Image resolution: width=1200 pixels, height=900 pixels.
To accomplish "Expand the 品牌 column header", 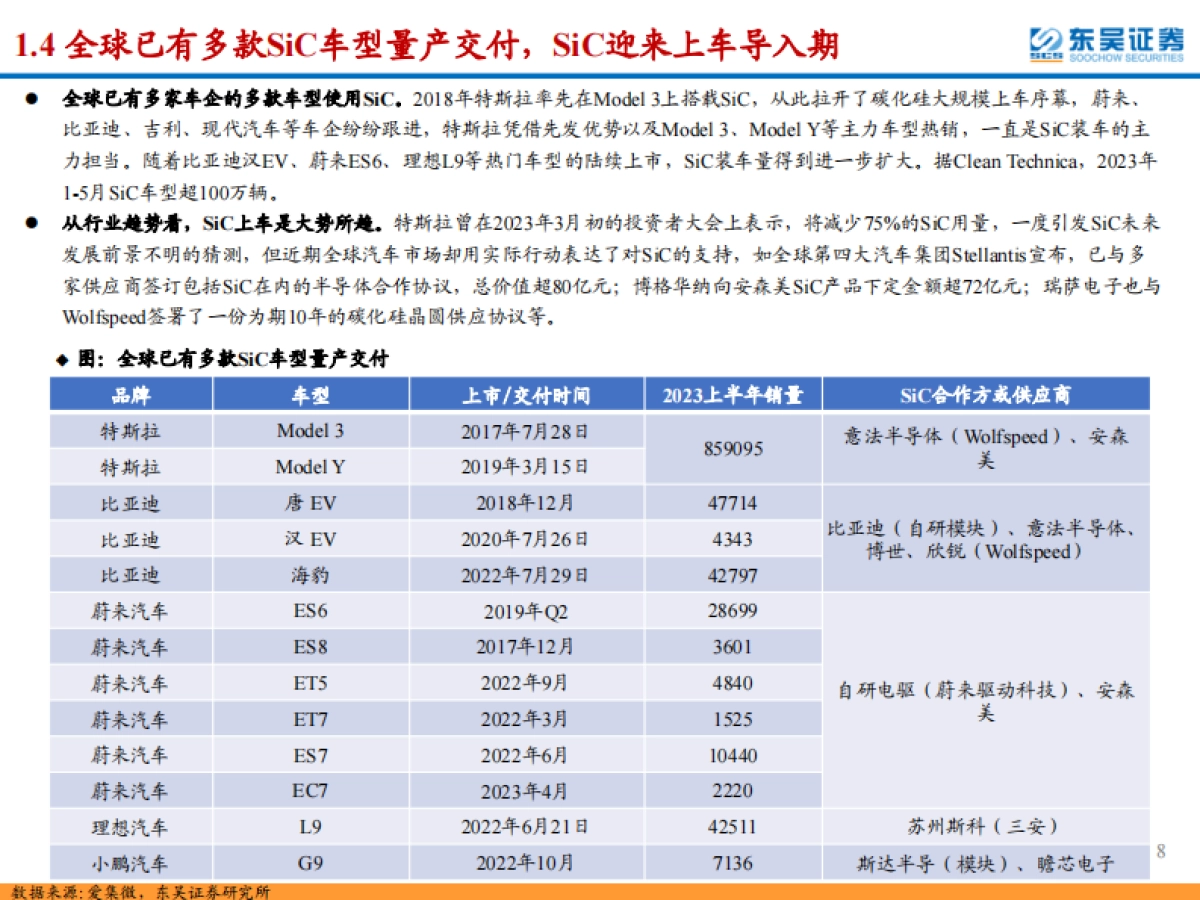I will [130, 394].
